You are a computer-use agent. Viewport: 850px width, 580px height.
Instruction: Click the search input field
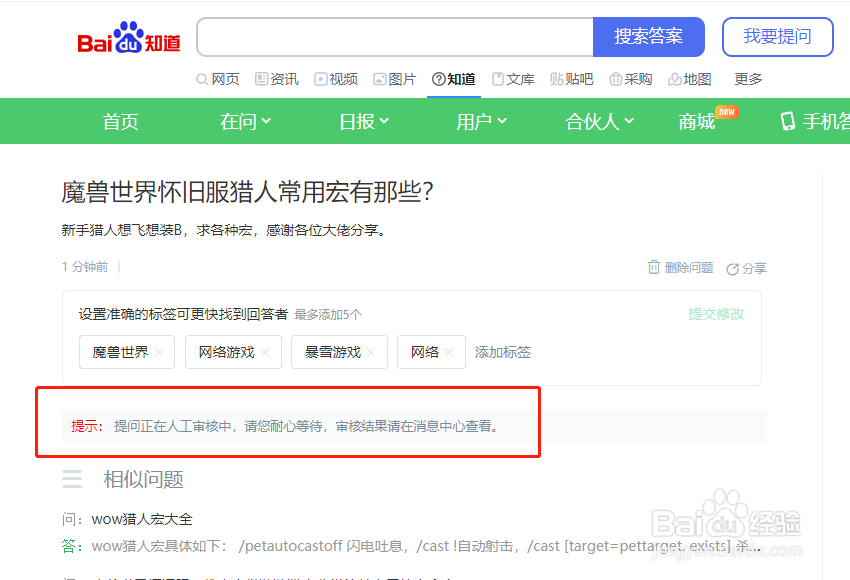coord(393,36)
